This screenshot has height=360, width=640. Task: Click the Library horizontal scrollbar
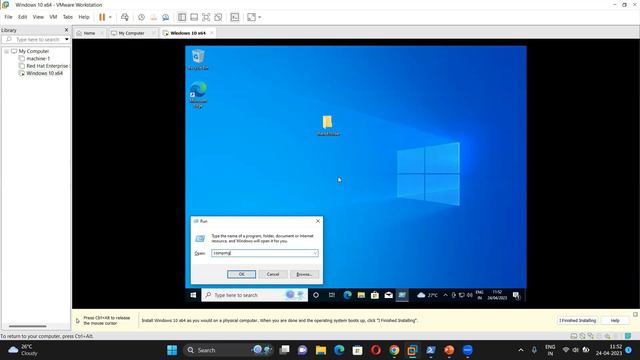click(x=28, y=326)
